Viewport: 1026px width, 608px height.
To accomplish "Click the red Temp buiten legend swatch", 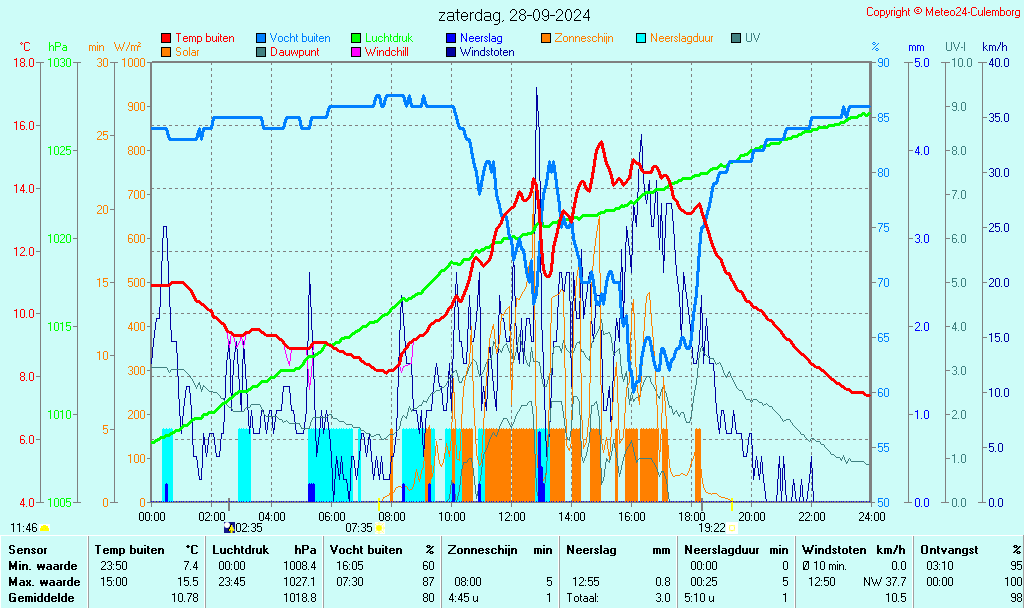I will point(166,38).
